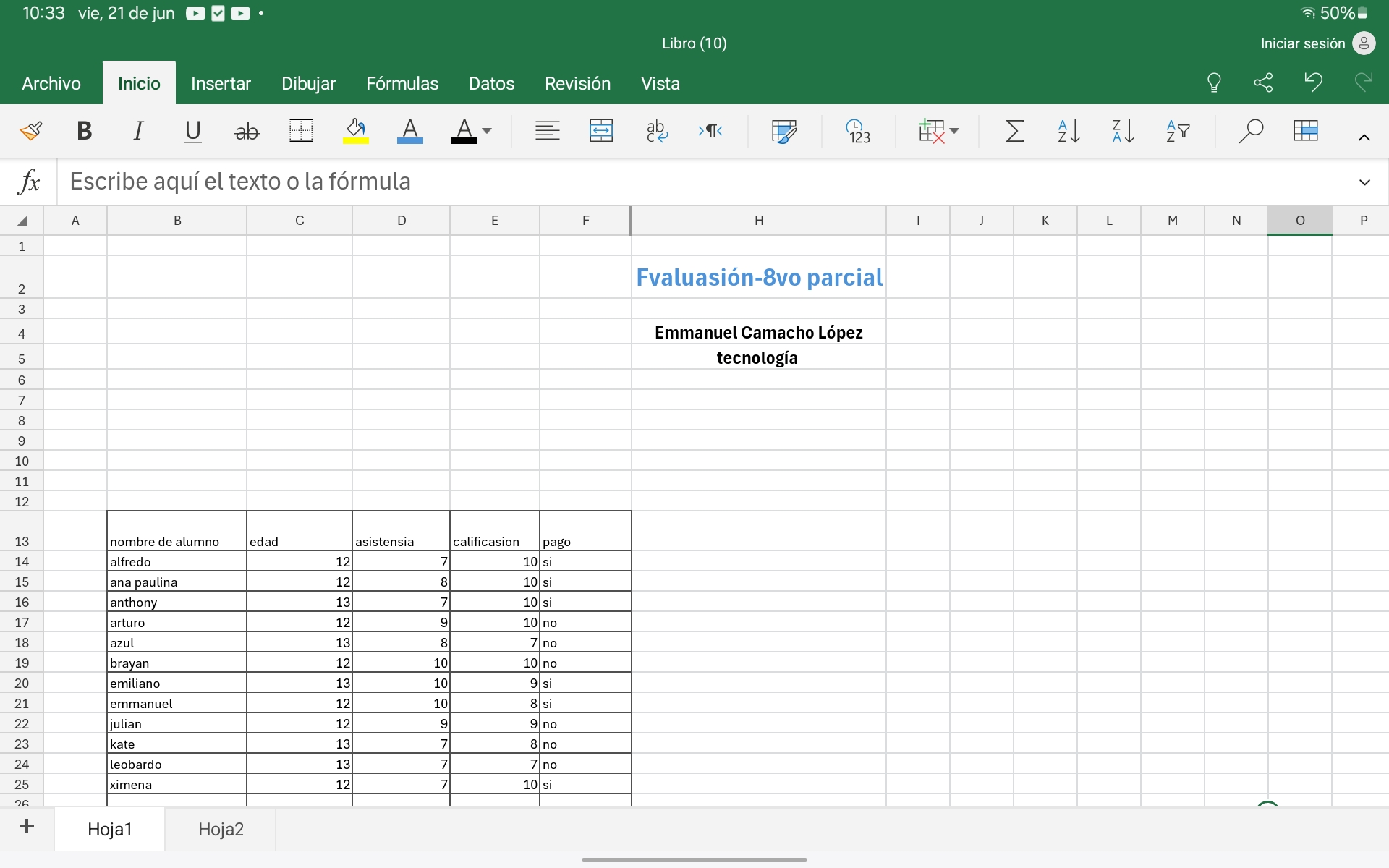The image size is (1389, 868).
Task: Switch to the Hoja2 sheet tab
Action: coord(221,829)
